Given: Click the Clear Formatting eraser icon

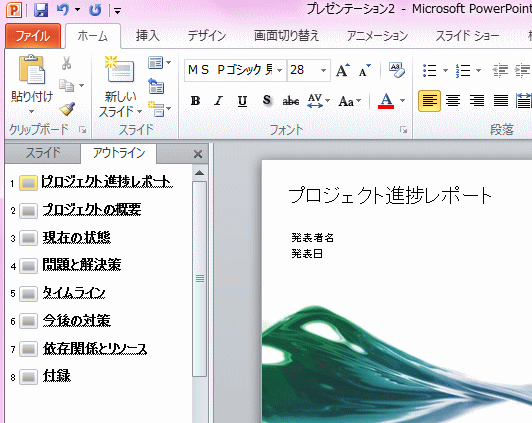Looking at the screenshot, I should point(397,70).
